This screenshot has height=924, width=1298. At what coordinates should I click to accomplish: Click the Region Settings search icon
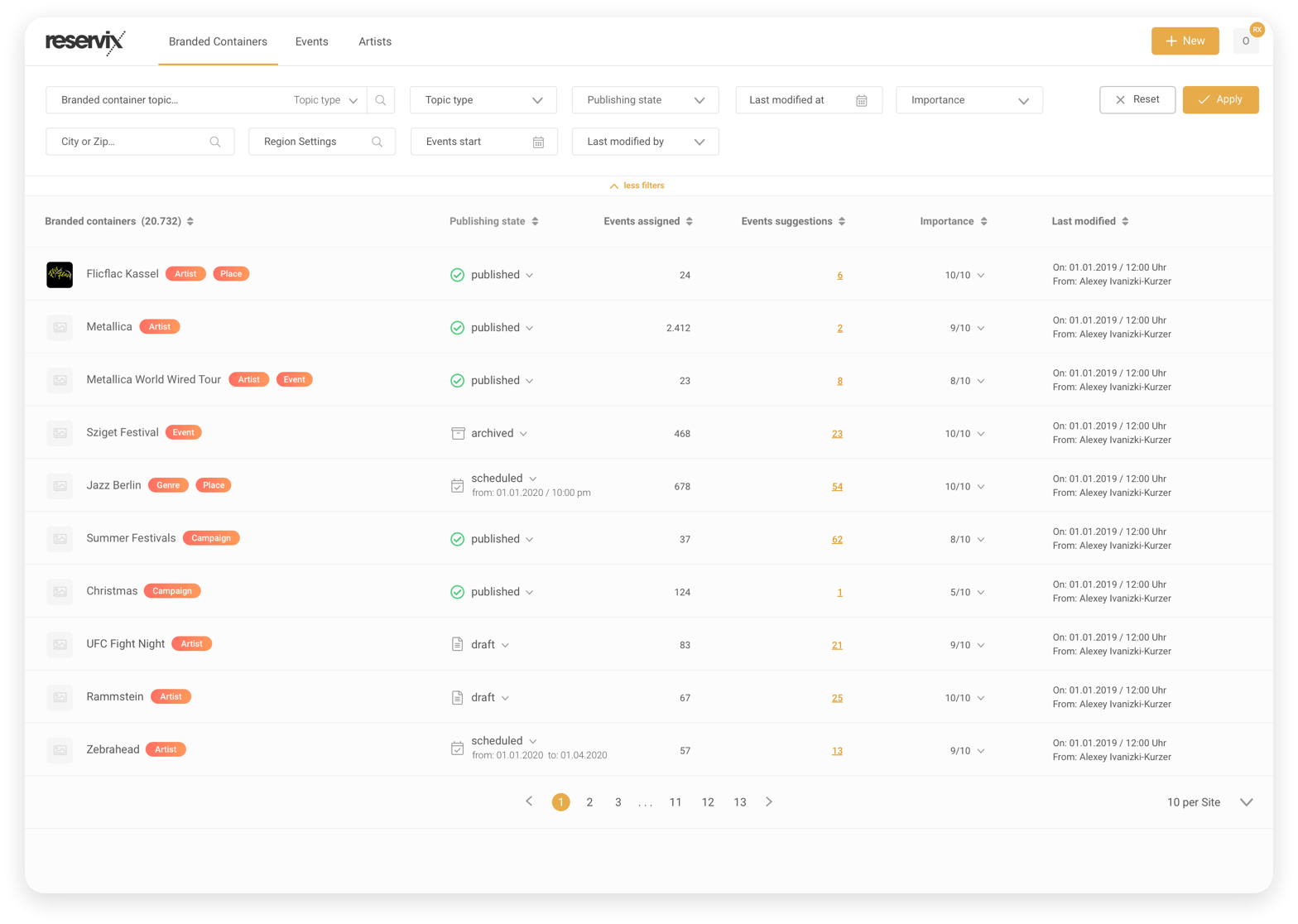coord(377,142)
